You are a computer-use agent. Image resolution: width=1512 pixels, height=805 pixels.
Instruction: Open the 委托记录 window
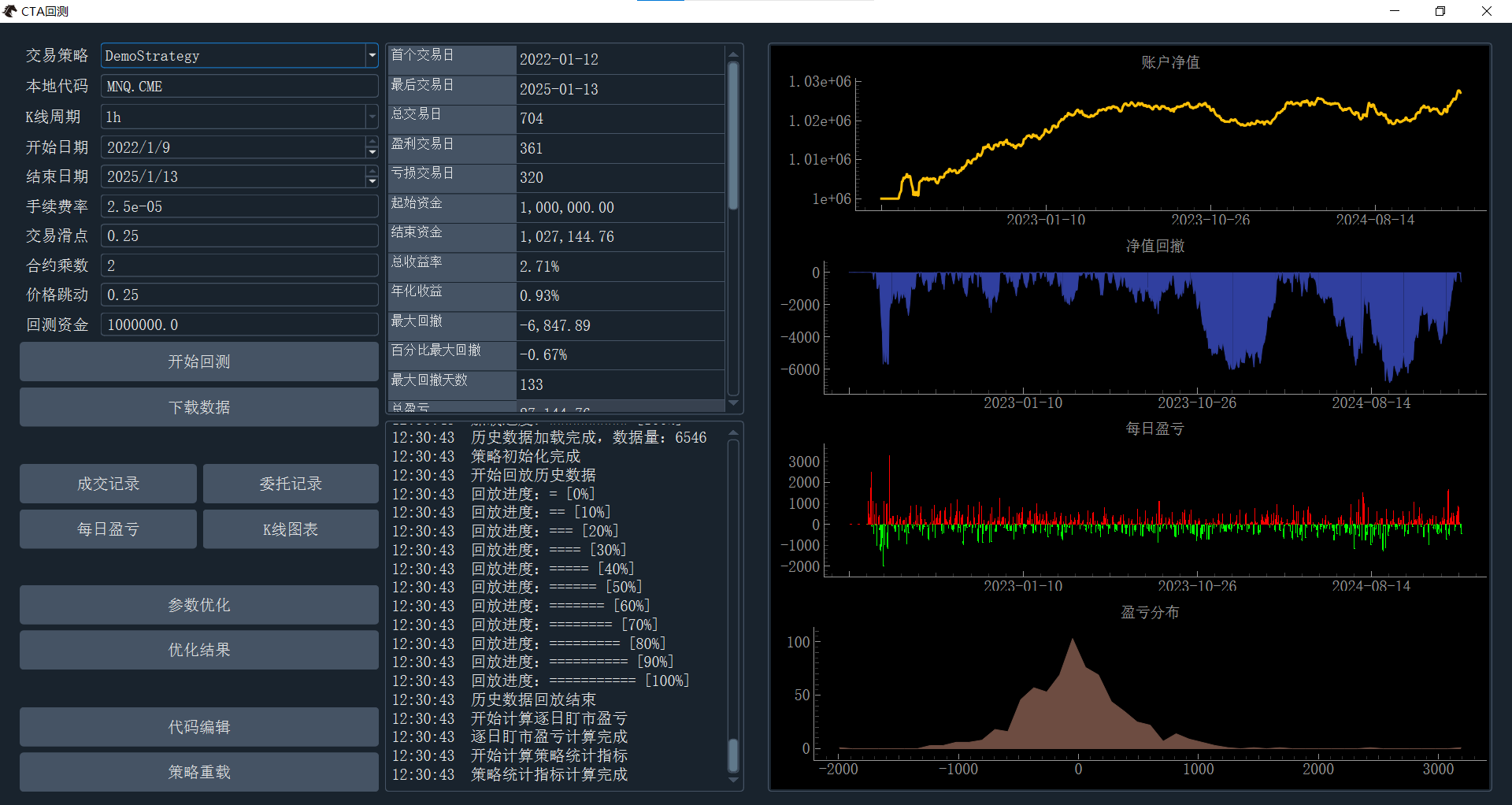click(x=291, y=484)
